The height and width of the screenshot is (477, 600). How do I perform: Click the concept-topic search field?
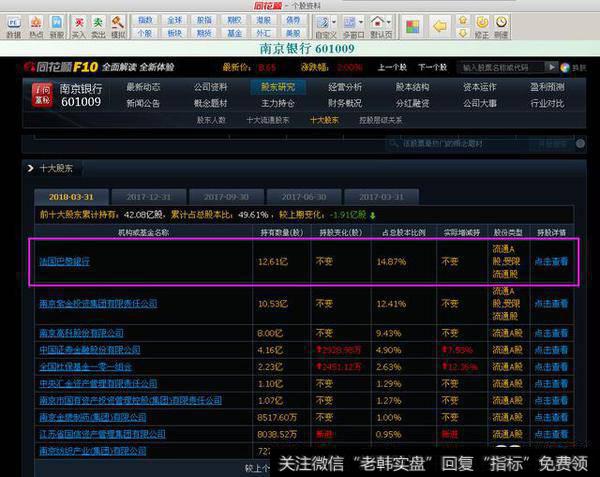pyautogui.click(x=457, y=144)
